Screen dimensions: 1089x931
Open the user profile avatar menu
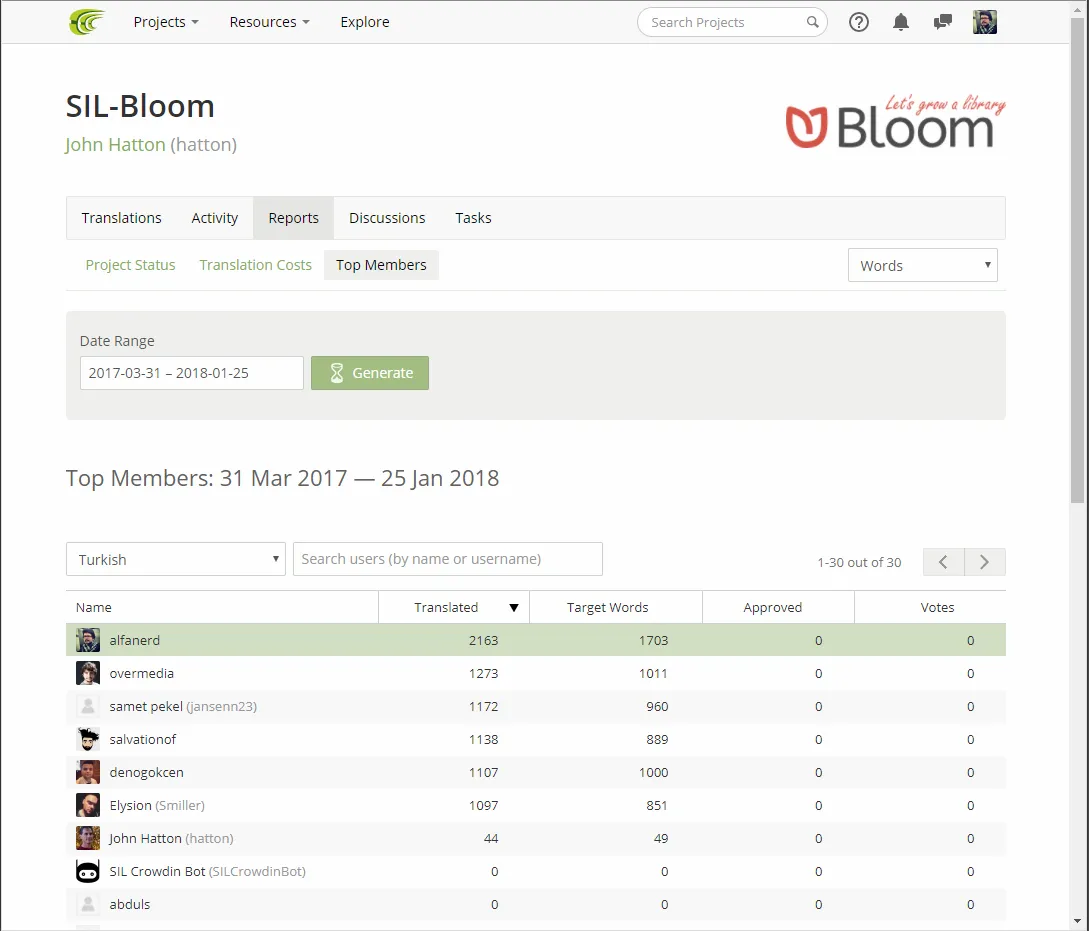click(x=985, y=22)
